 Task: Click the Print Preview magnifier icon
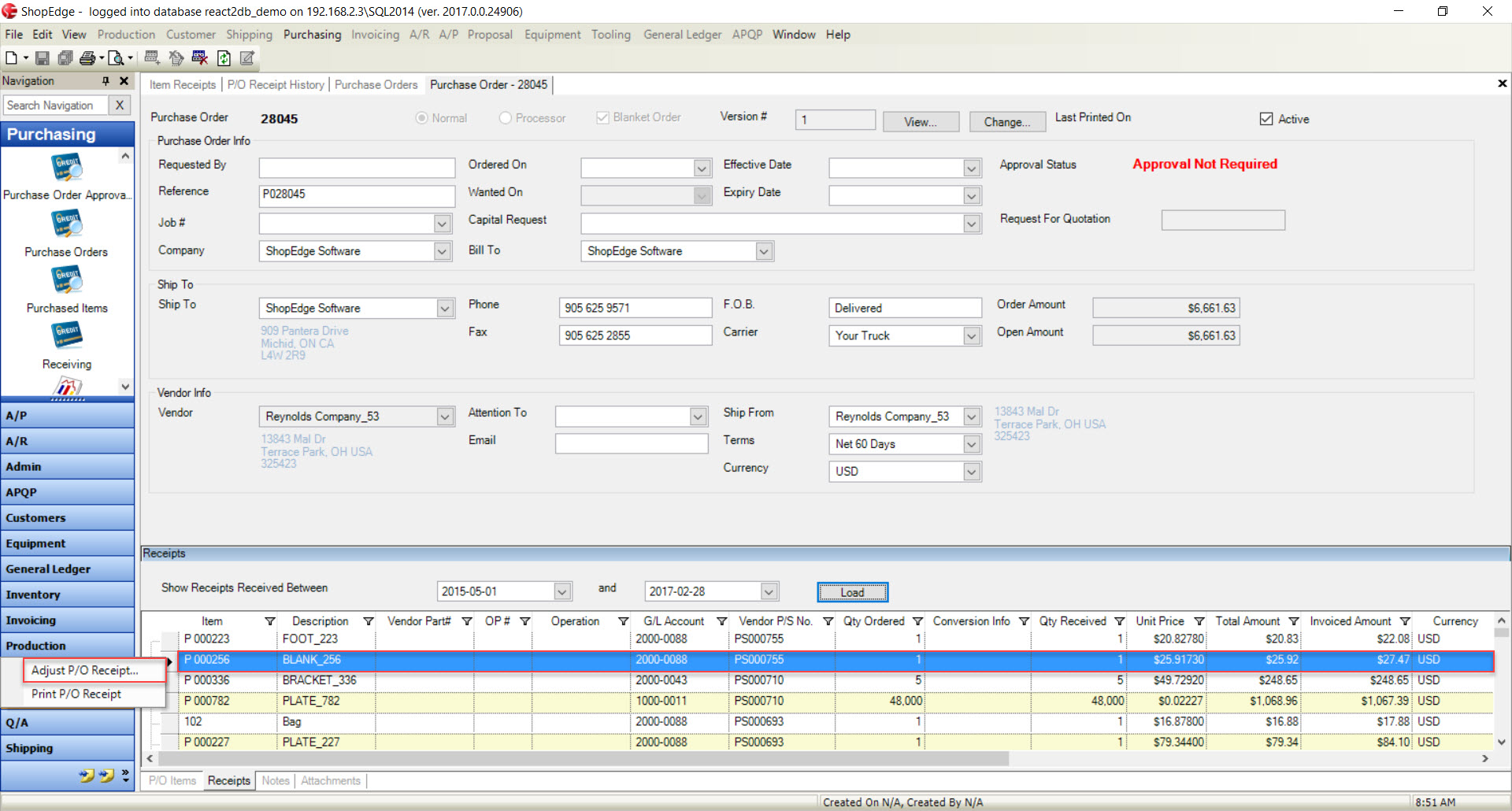(x=116, y=58)
